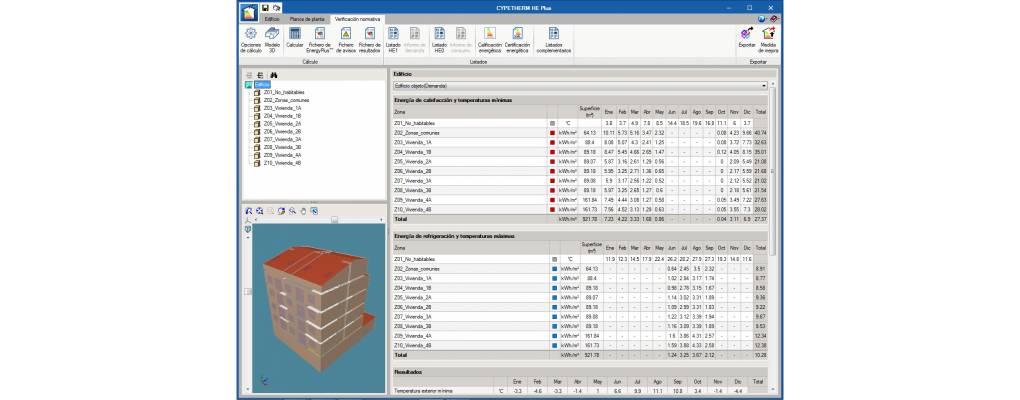Click the CYPETHERM application logo button
This screenshot has width=1020, height=400.
[249, 12]
